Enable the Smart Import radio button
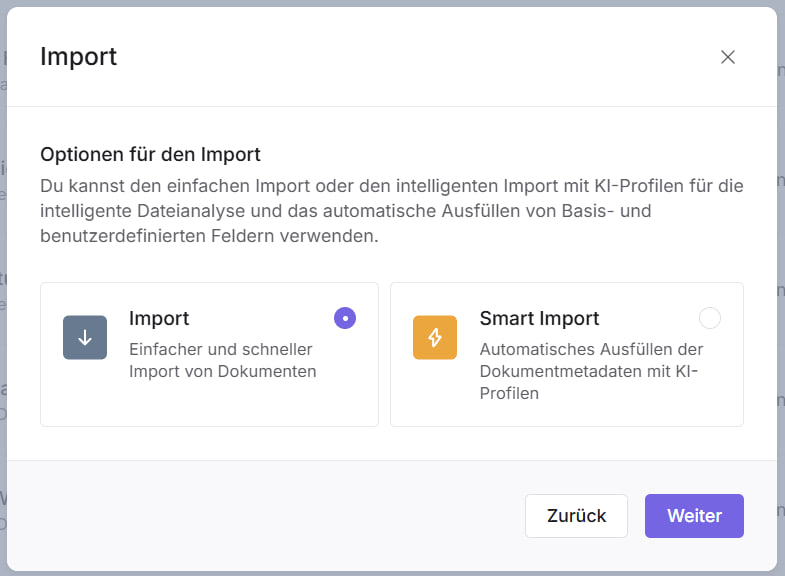 (x=709, y=318)
